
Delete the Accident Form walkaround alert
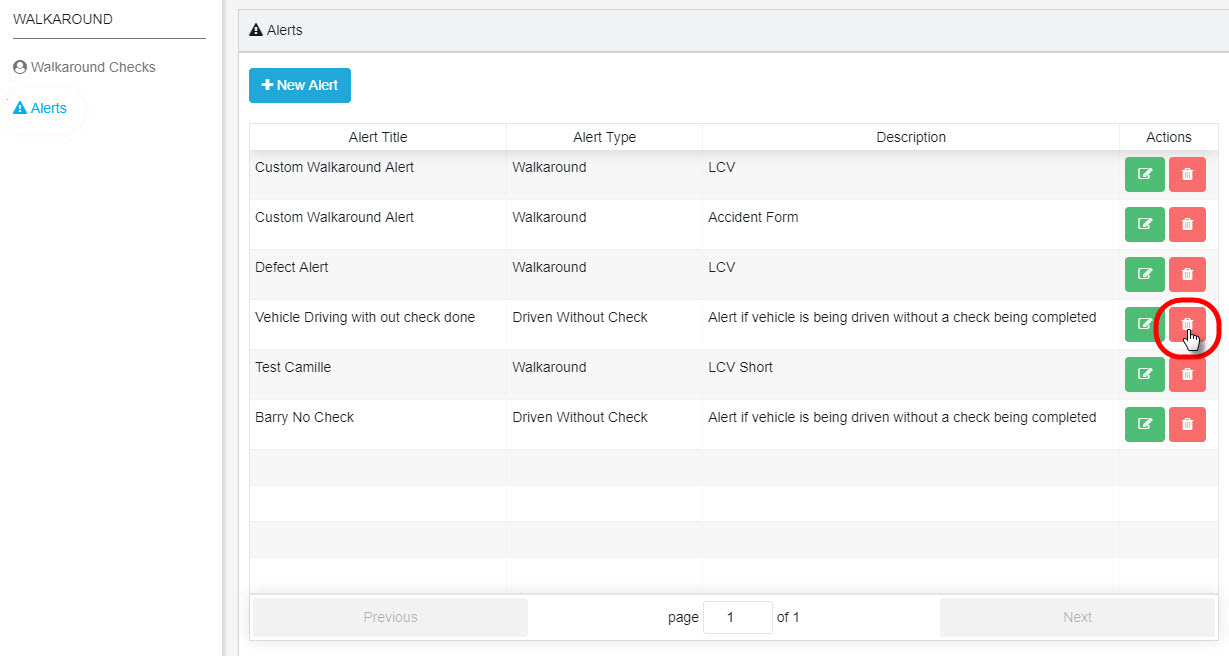click(1187, 224)
